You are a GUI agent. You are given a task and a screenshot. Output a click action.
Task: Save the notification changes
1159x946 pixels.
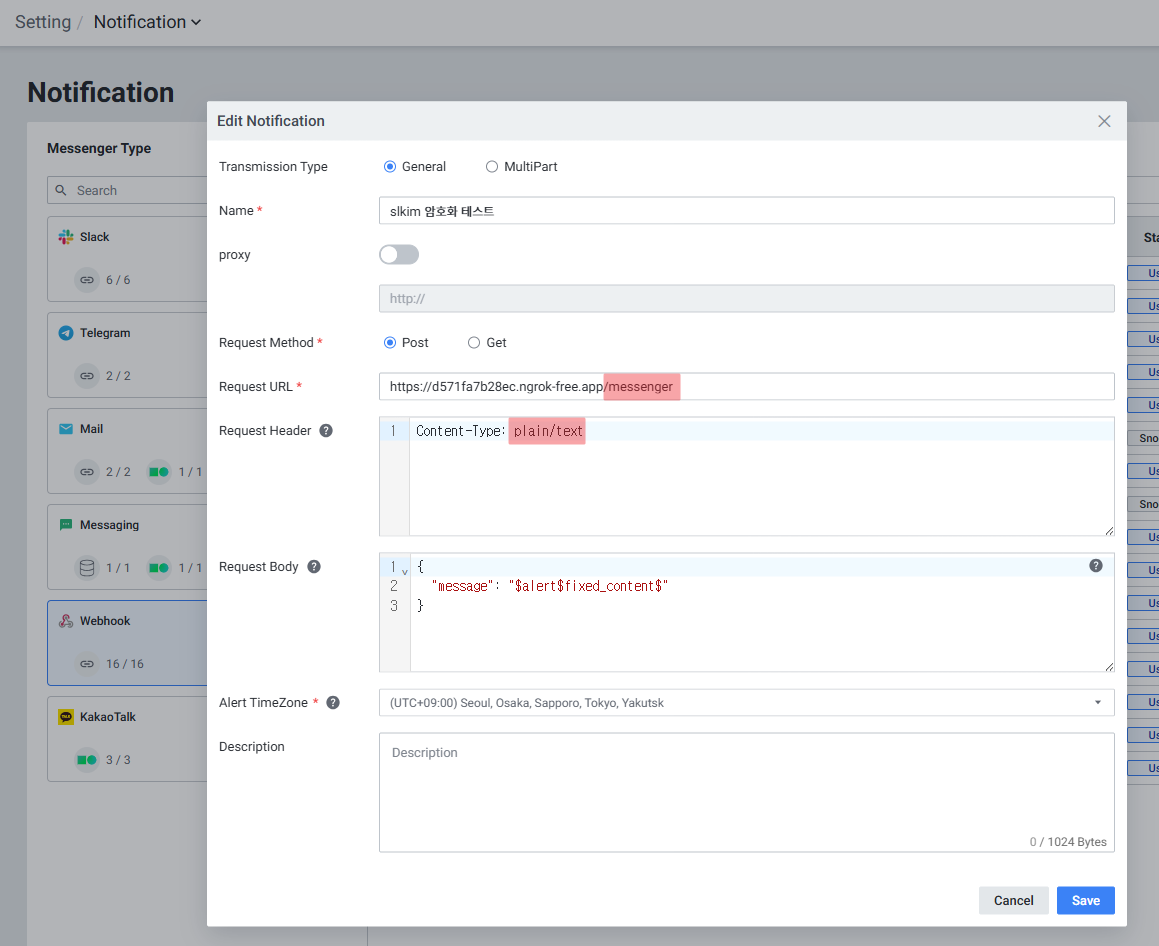click(x=1085, y=900)
